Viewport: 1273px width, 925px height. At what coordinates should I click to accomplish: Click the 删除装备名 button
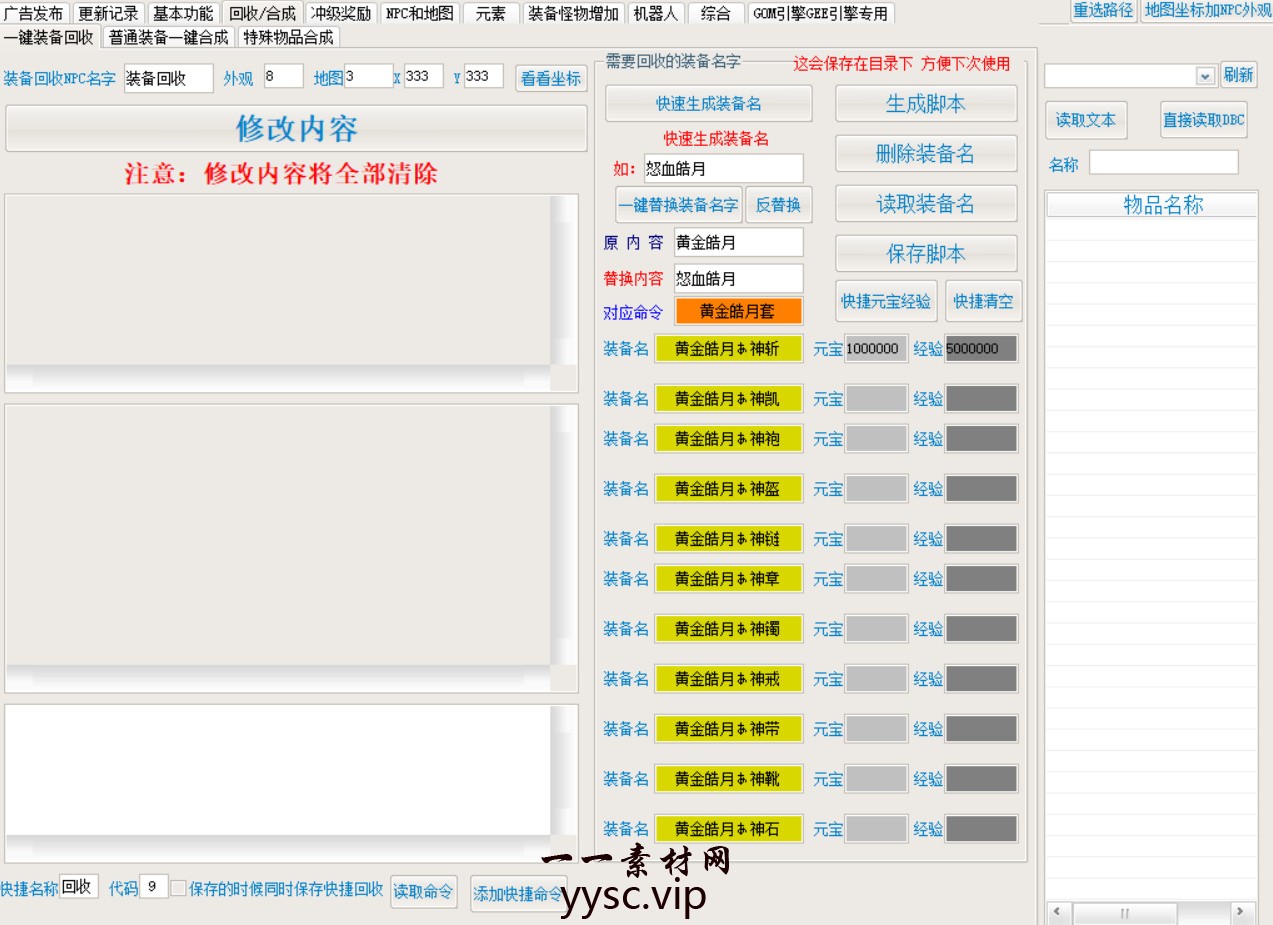click(926, 153)
